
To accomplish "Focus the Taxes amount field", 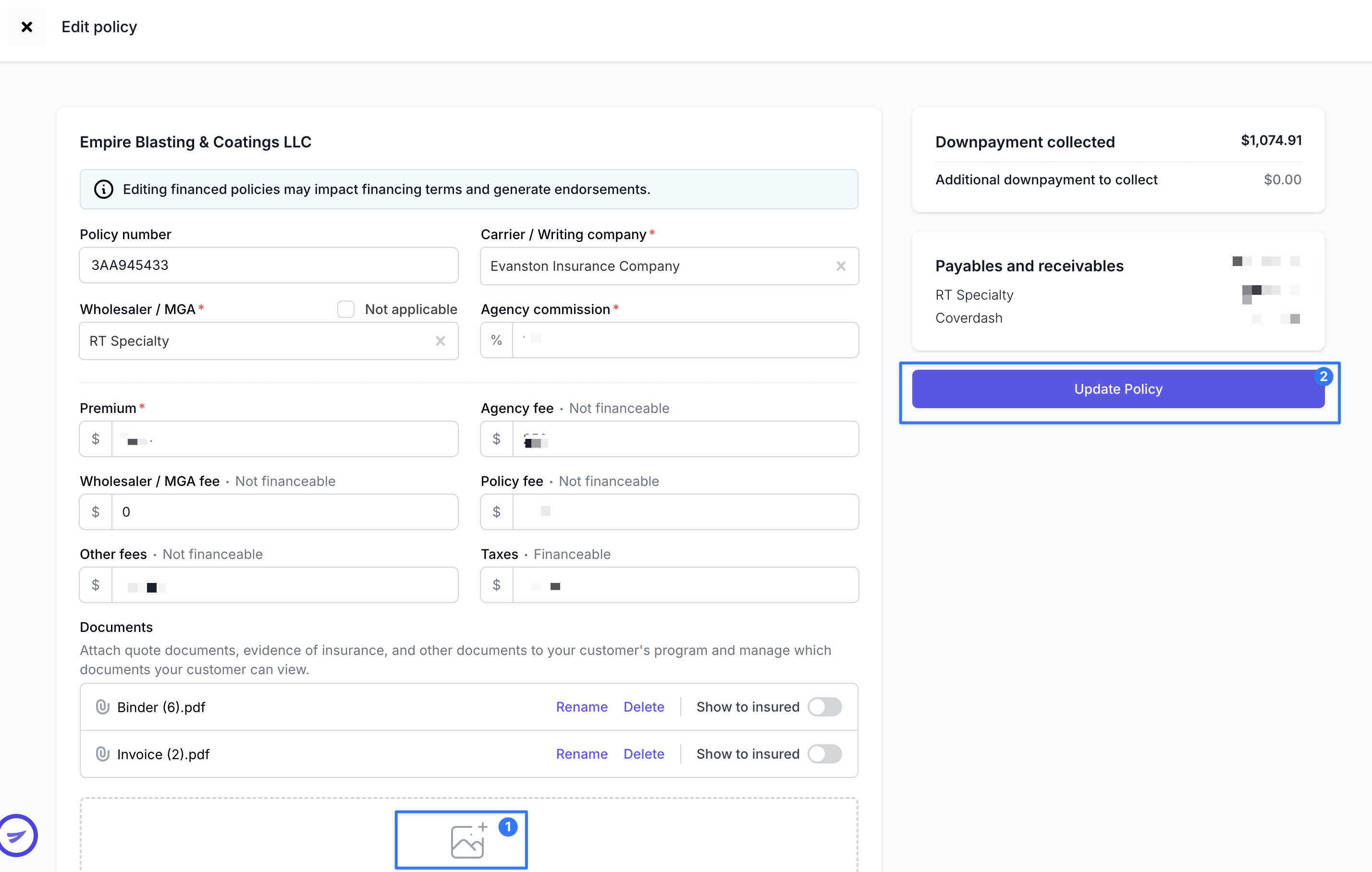I will click(686, 585).
